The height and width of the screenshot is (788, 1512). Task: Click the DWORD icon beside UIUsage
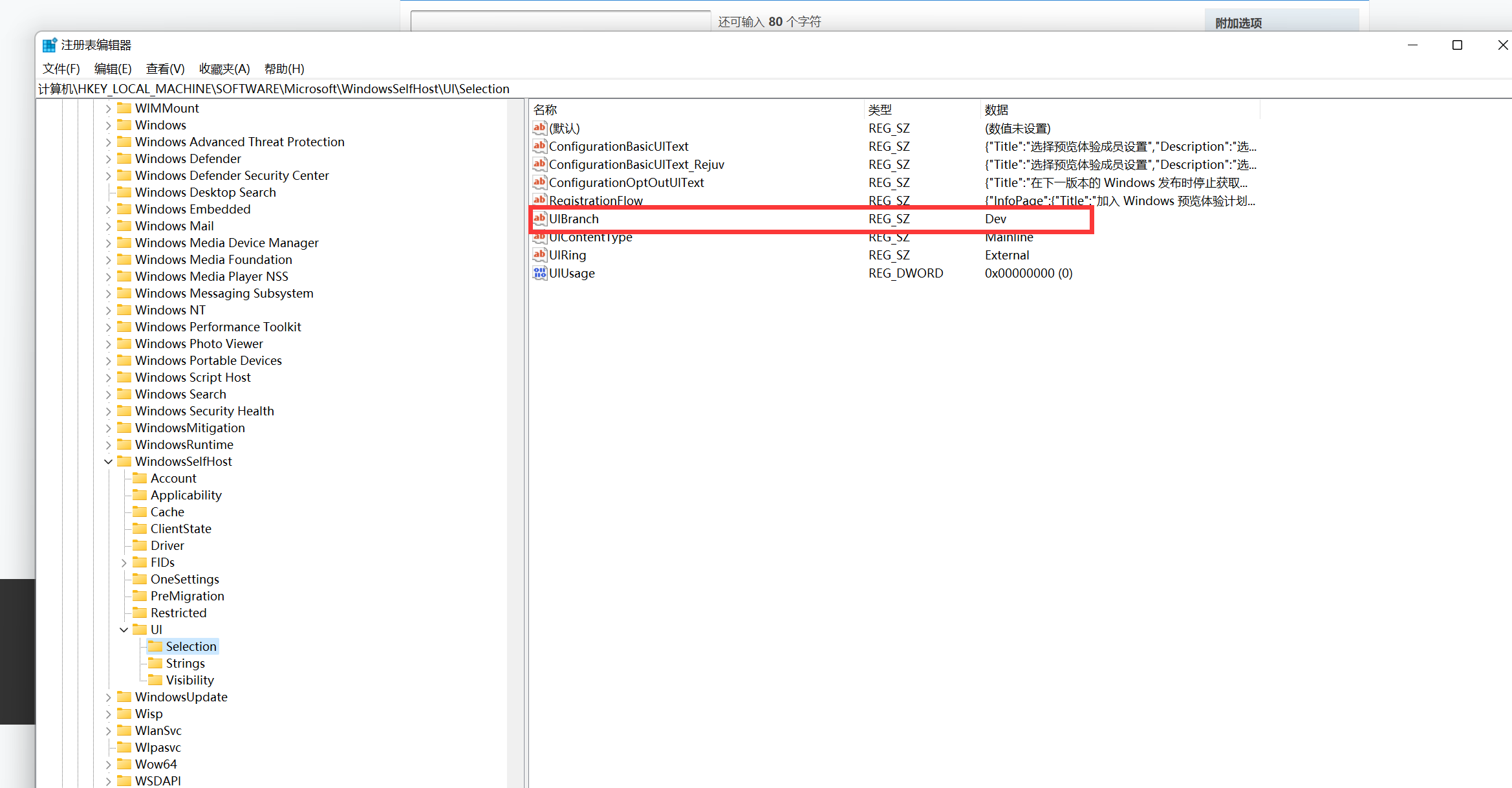[539, 273]
